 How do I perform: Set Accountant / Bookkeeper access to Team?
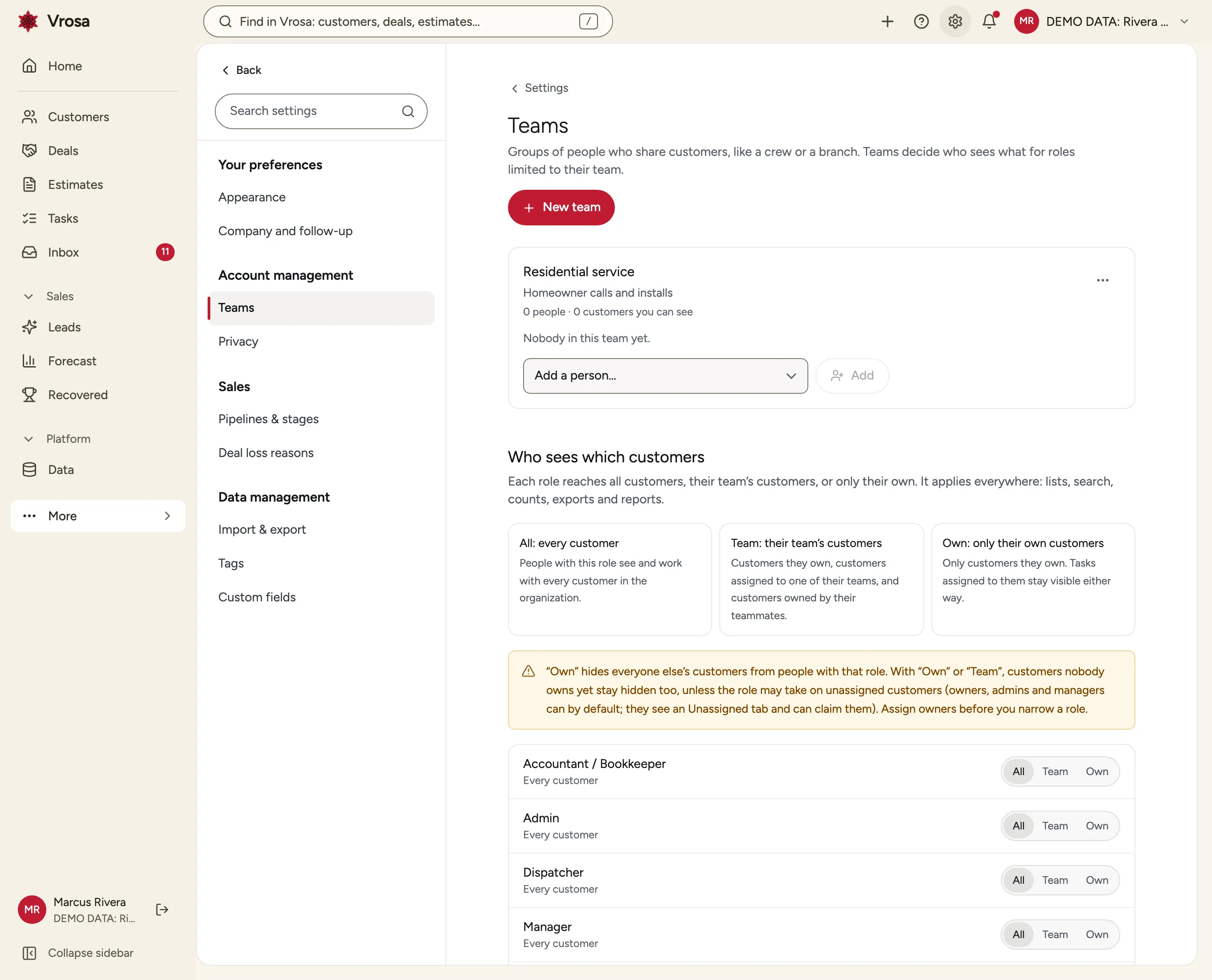[x=1055, y=772]
